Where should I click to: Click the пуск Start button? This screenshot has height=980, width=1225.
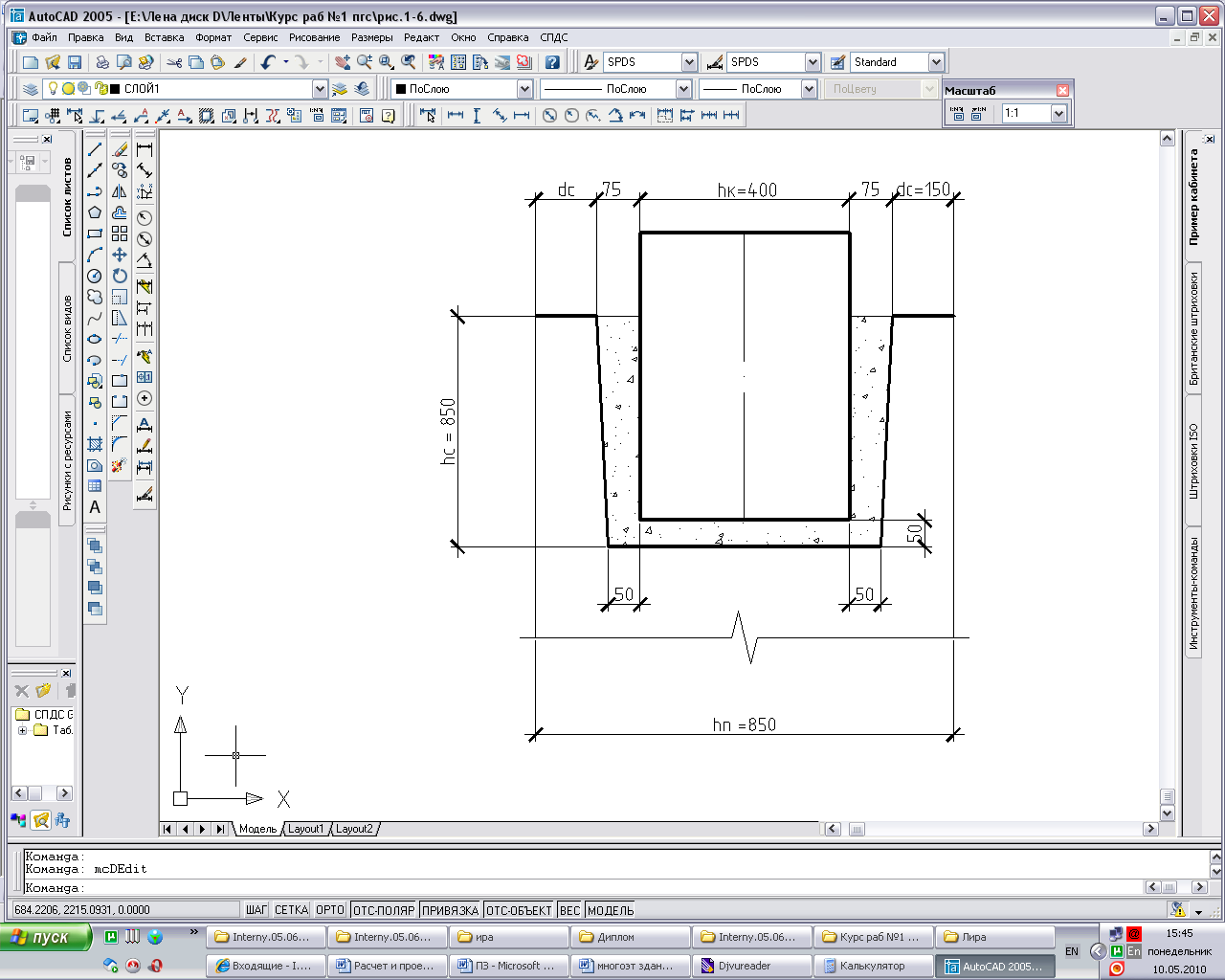click(x=46, y=937)
